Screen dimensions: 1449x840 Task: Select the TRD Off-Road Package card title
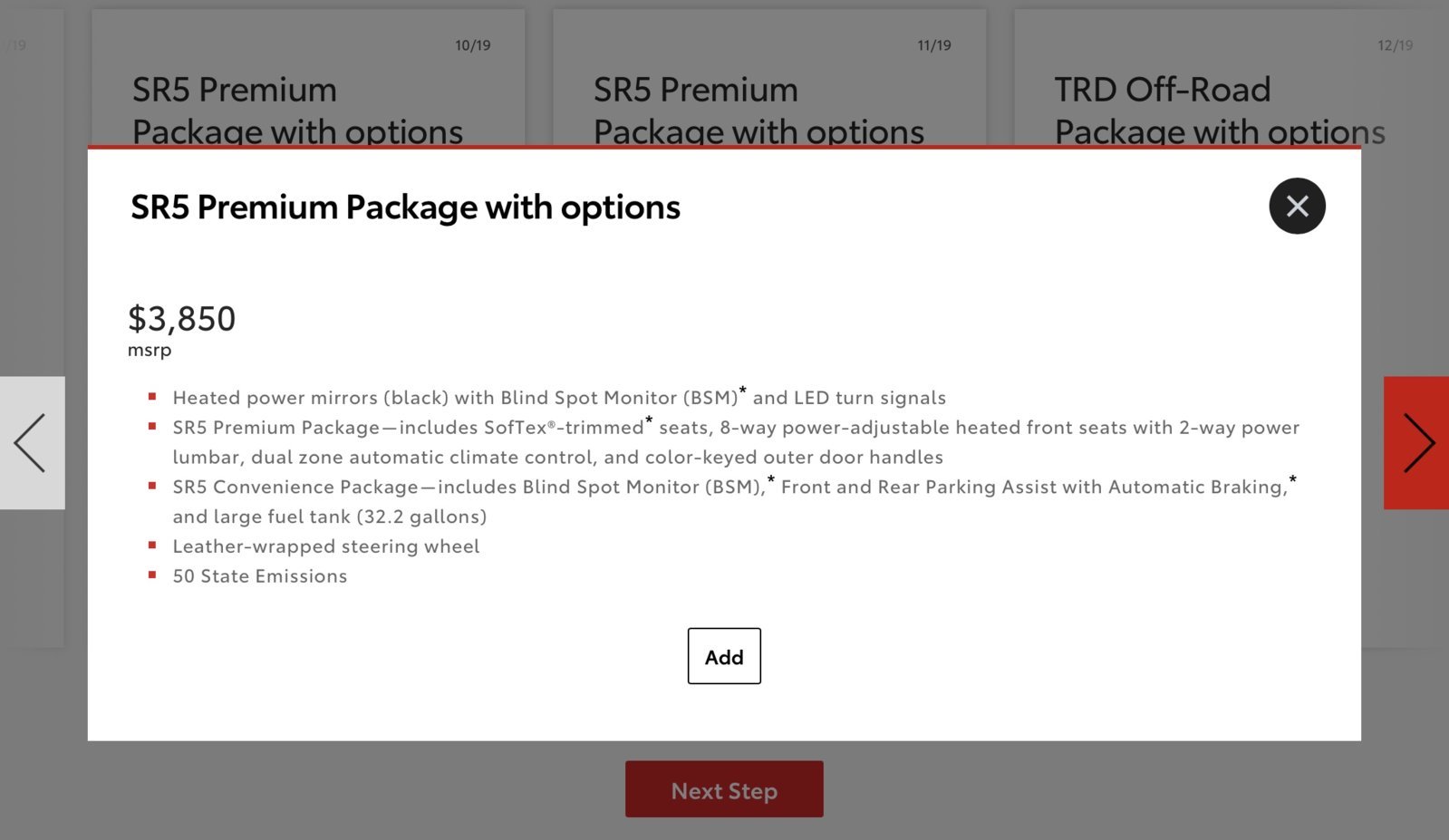coord(1220,110)
